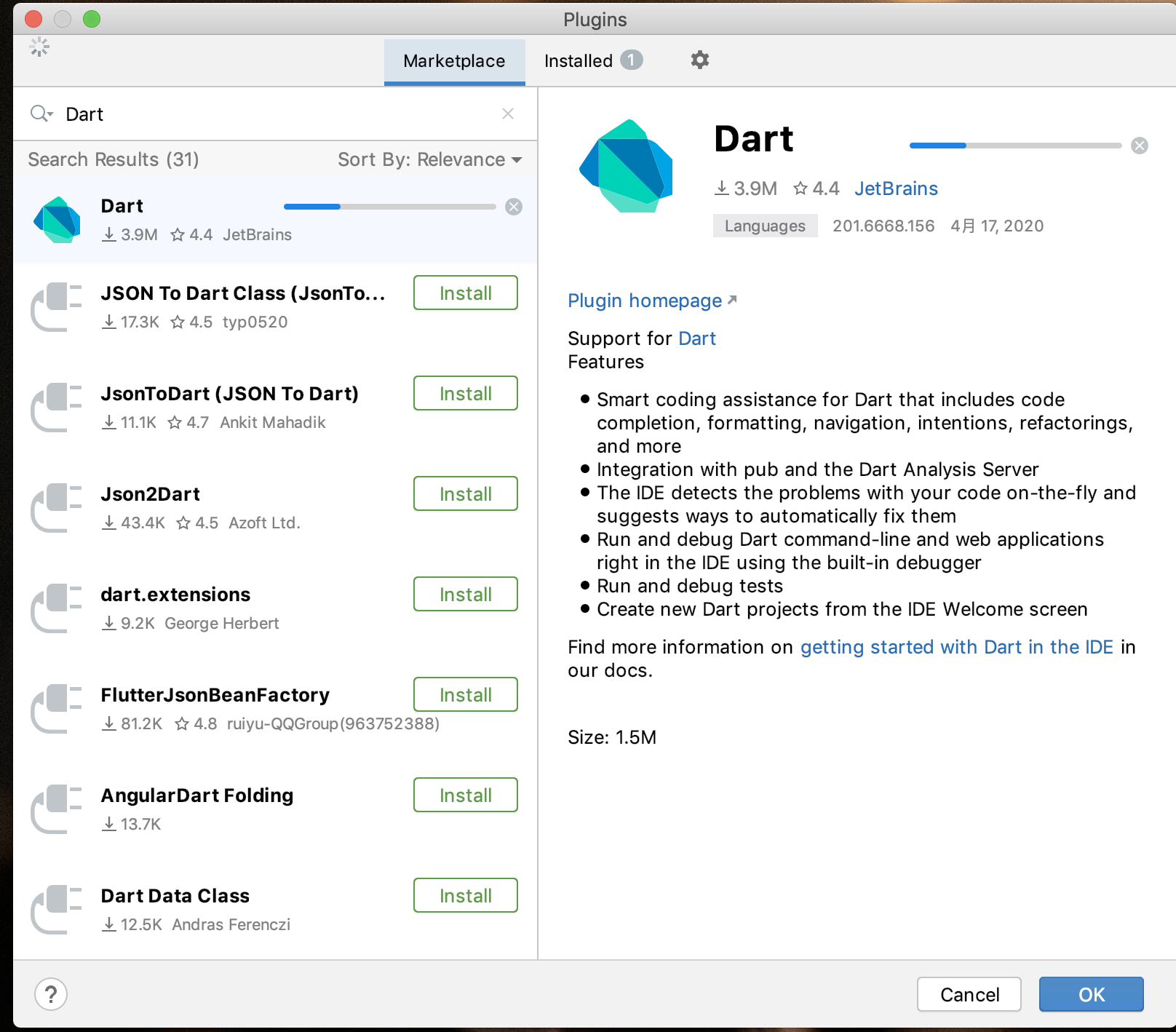
Task: Click the JSON To Dart Class plugin icon
Action: pyautogui.click(x=57, y=306)
